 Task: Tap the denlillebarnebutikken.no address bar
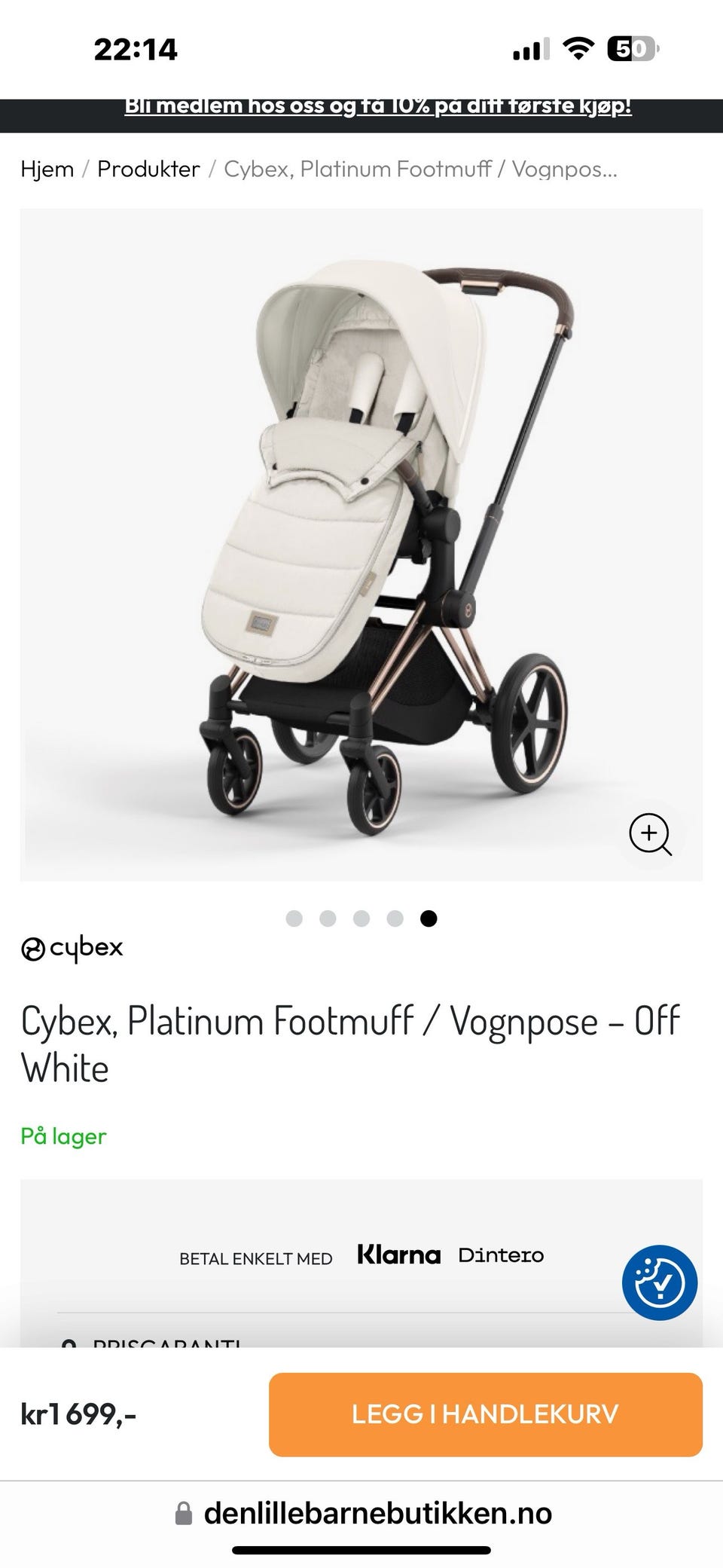361,1514
